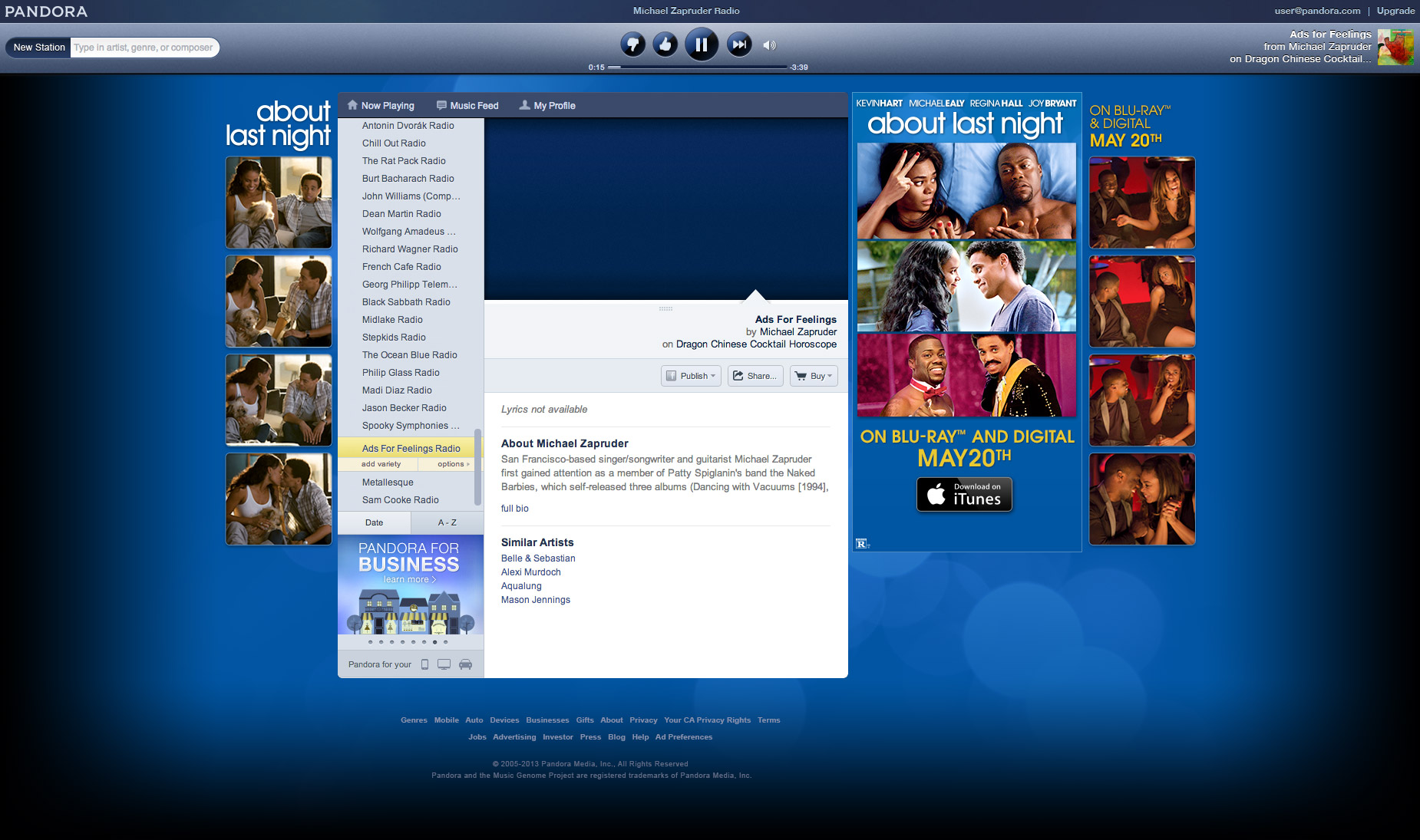This screenshot has width=1420, height=840.
Task: Open the full bio link
Action: pos(514,509)
